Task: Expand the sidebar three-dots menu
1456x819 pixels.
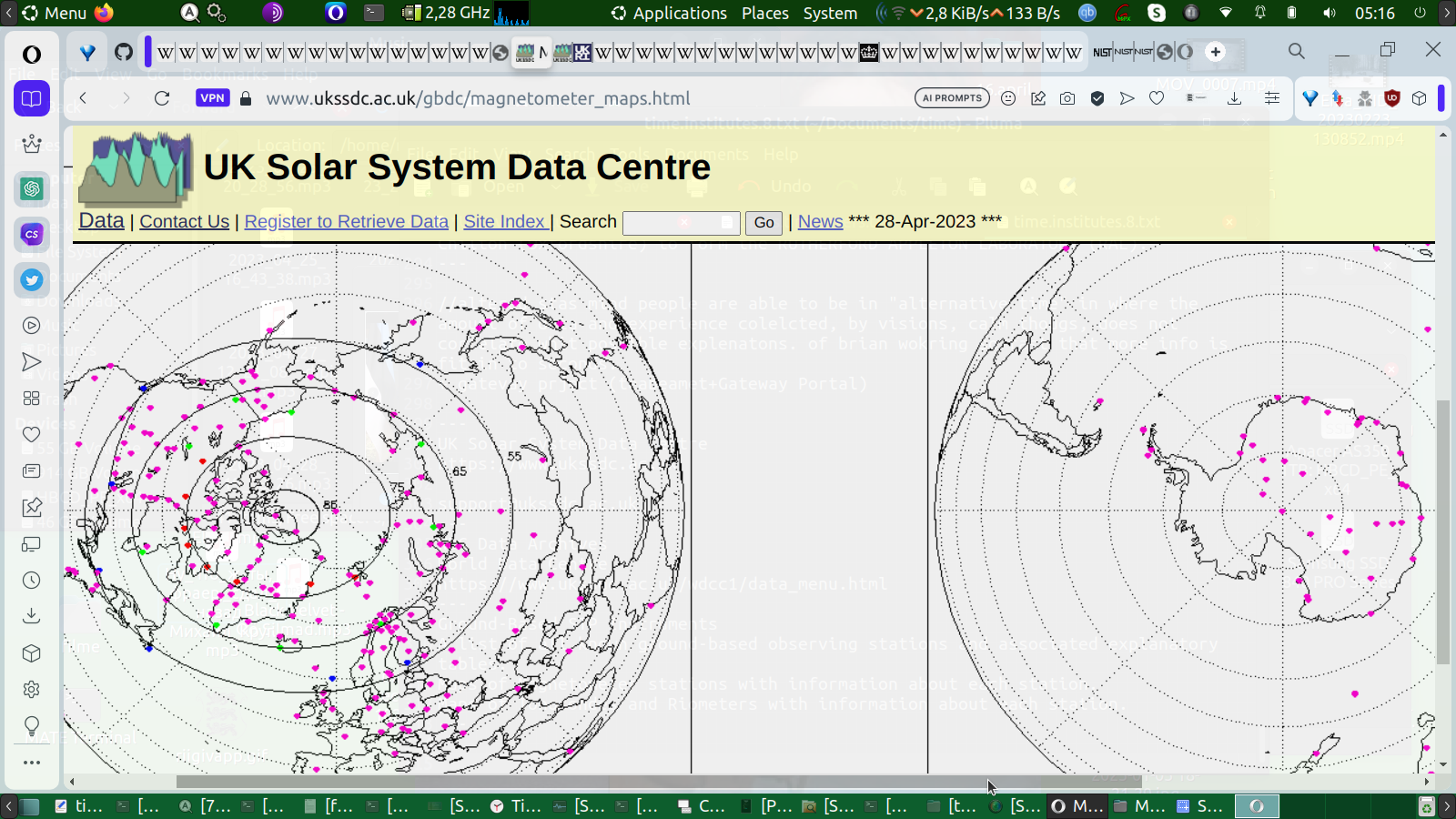Action: (x=32, y=763)
